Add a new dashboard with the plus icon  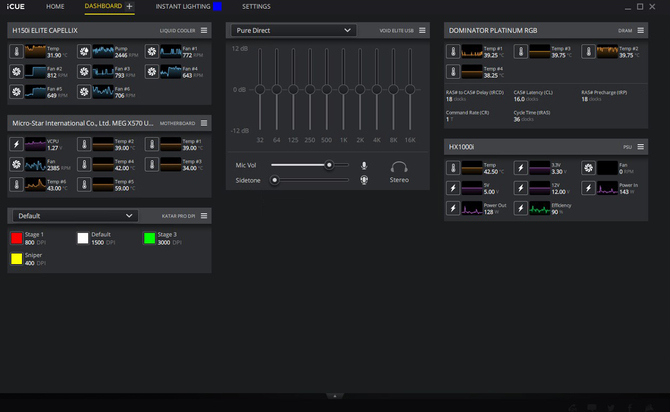(129, 6)
